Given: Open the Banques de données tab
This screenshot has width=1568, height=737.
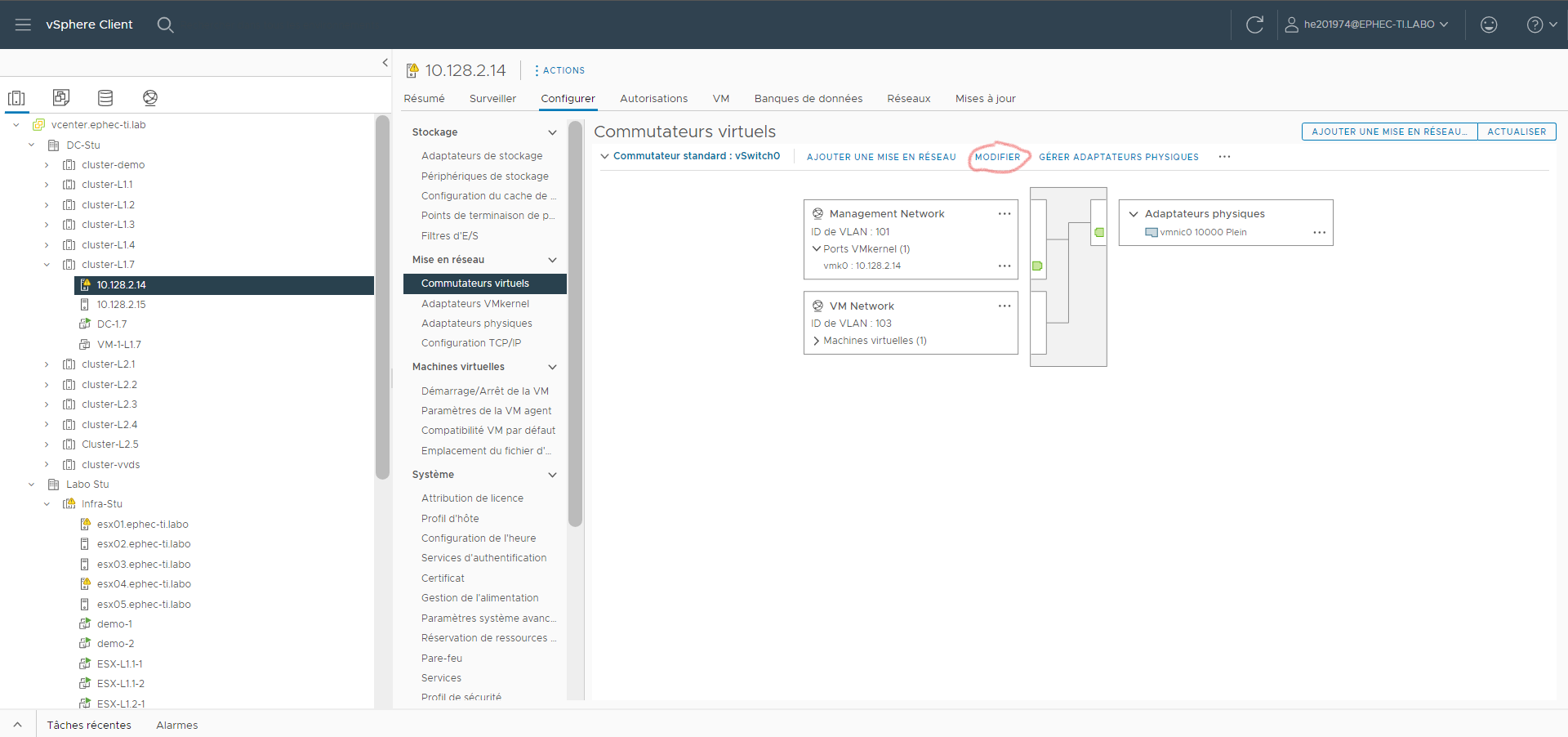Looking at the screenshot, I should [808, 99].
